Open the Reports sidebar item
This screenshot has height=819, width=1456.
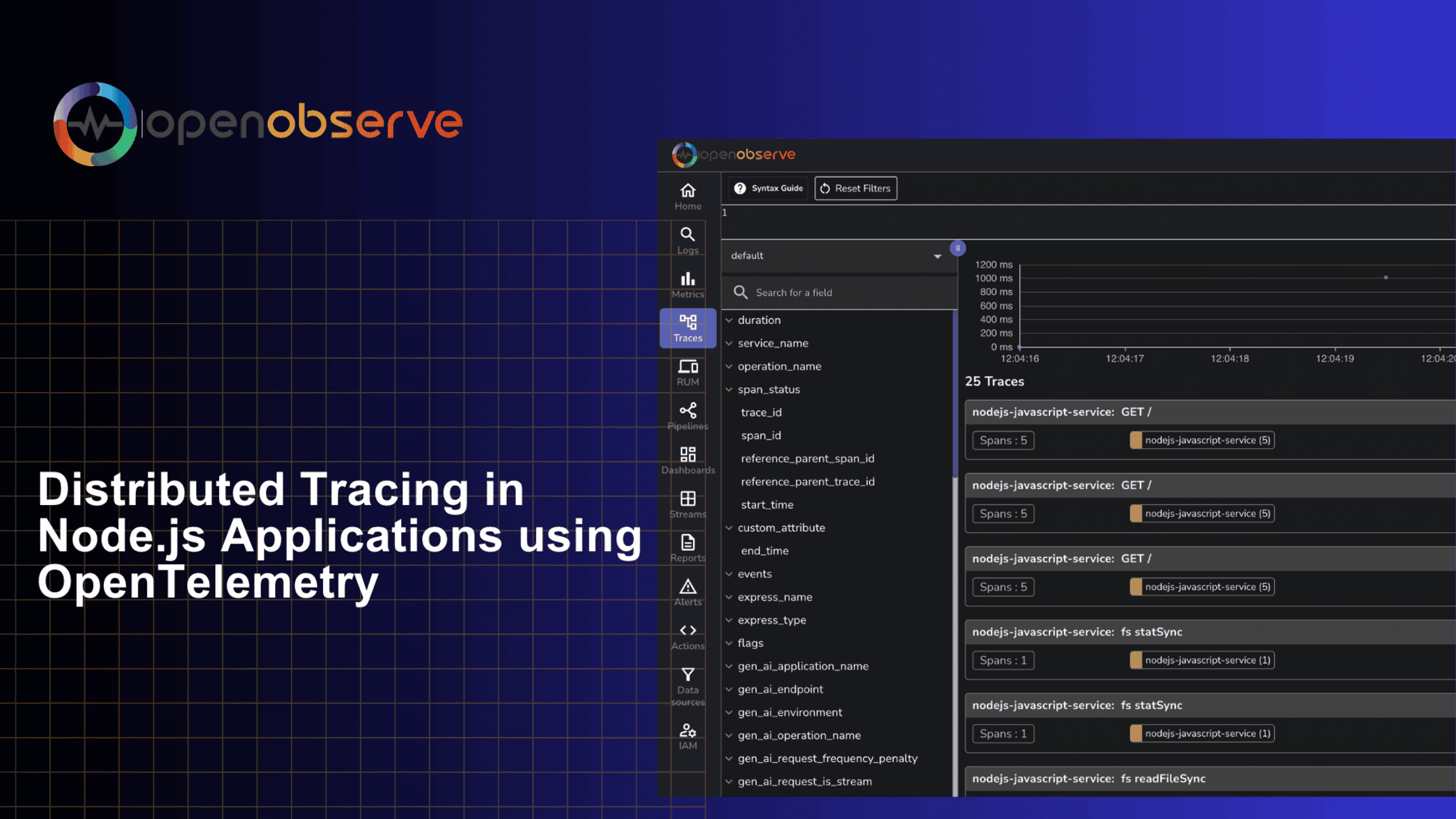(688, 548)
